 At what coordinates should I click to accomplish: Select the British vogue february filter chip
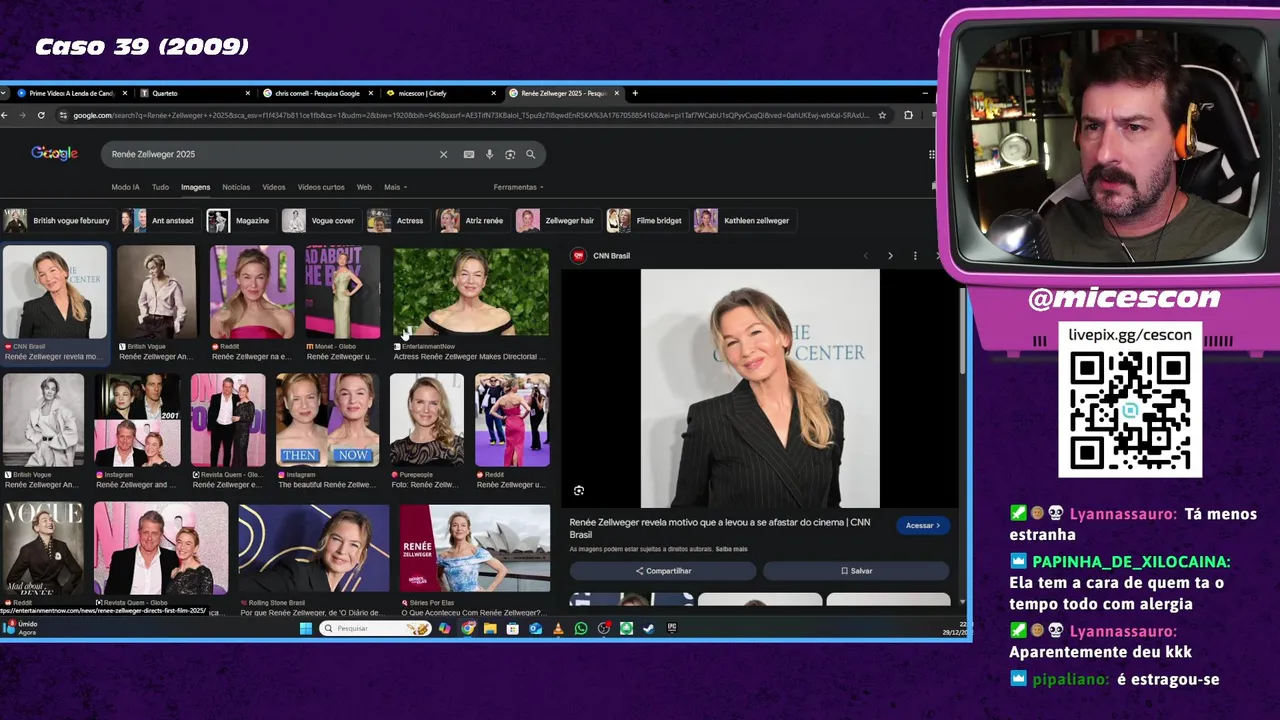57,221
